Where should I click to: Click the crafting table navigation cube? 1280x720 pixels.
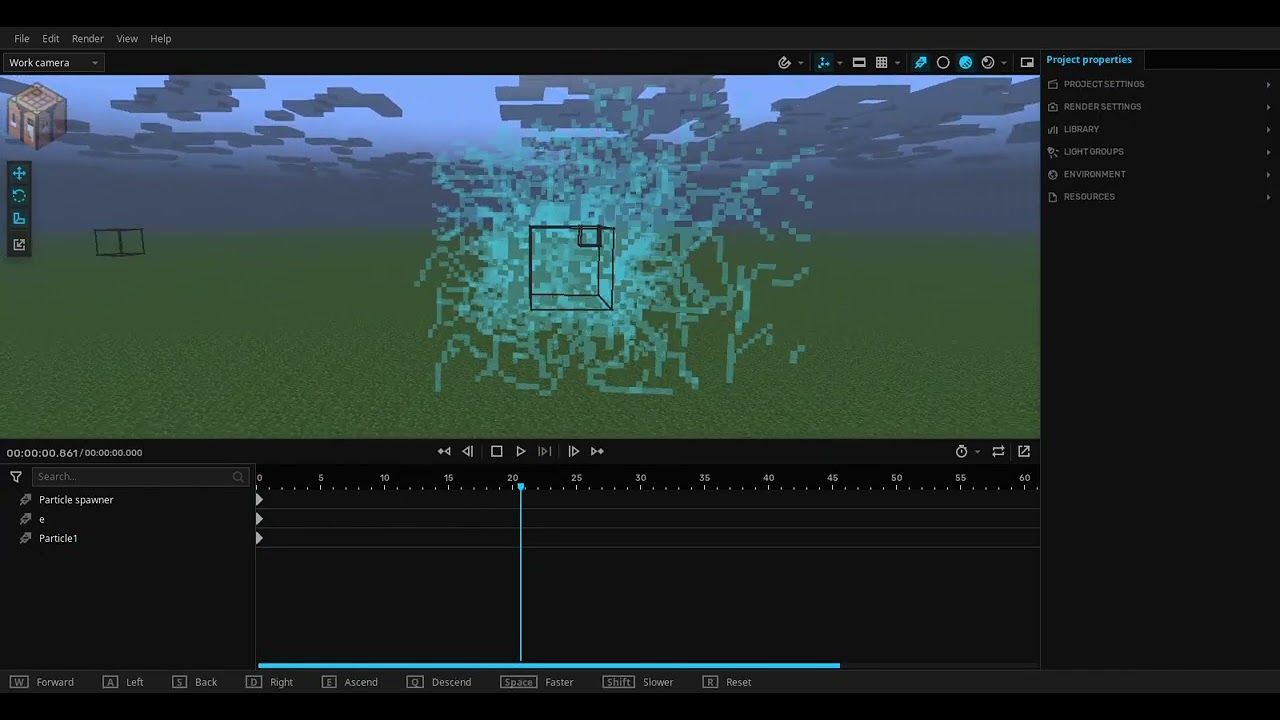click(x=37, y=114)
